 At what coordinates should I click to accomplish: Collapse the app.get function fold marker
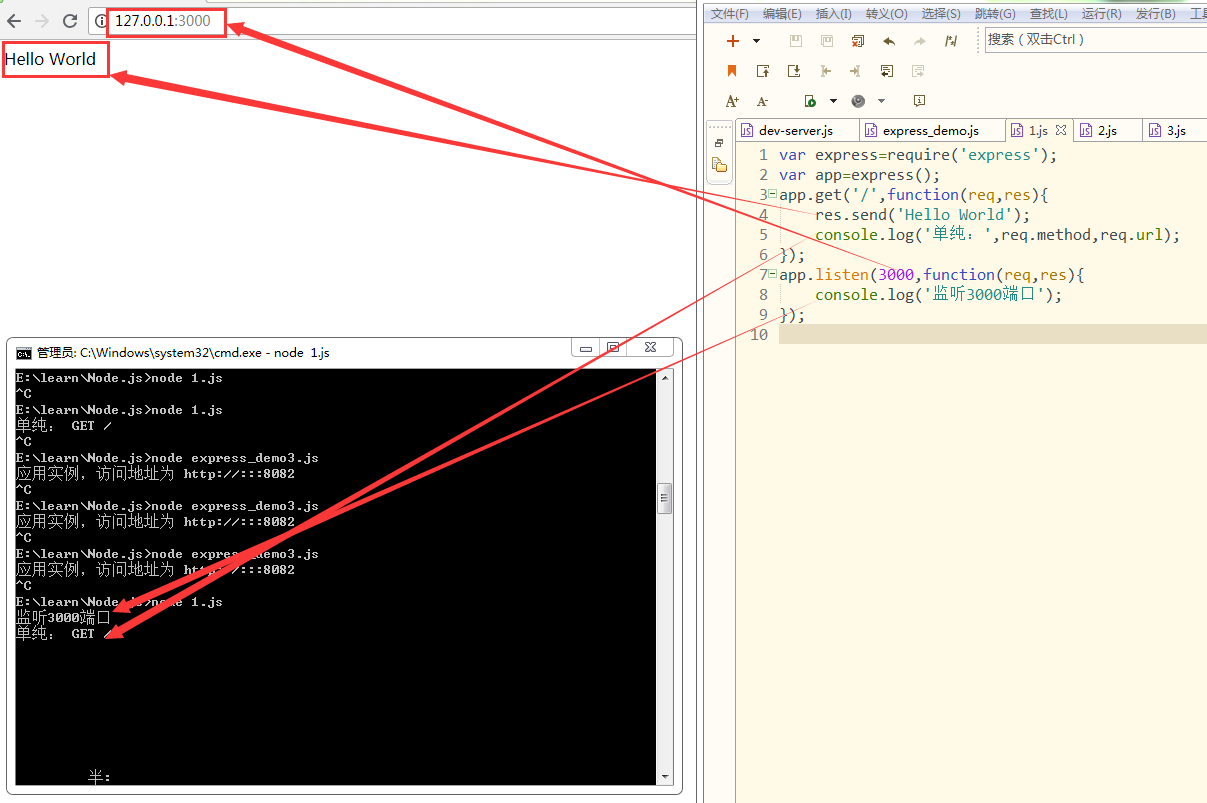772,195
